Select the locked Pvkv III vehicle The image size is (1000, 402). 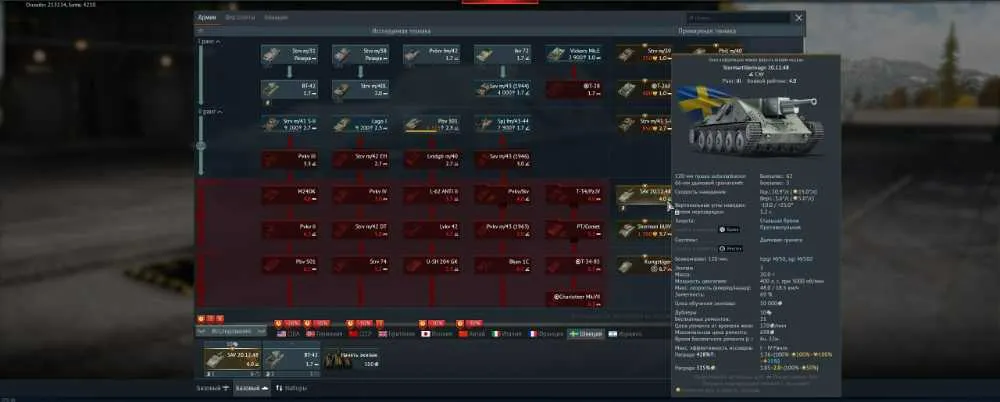pos(290,160)
